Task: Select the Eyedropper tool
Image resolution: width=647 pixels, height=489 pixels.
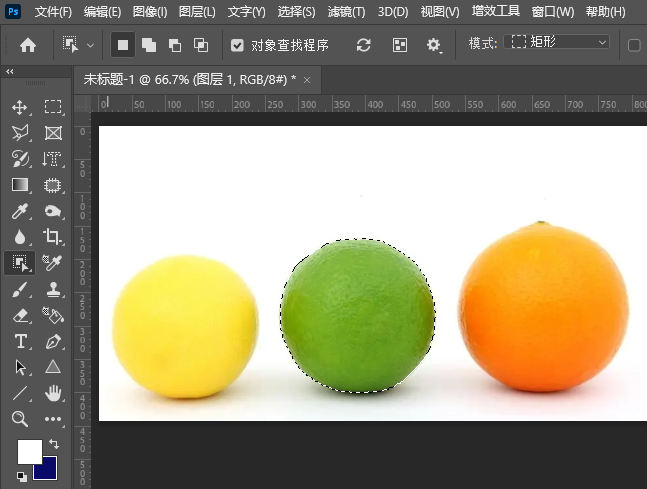Action: 20,211
